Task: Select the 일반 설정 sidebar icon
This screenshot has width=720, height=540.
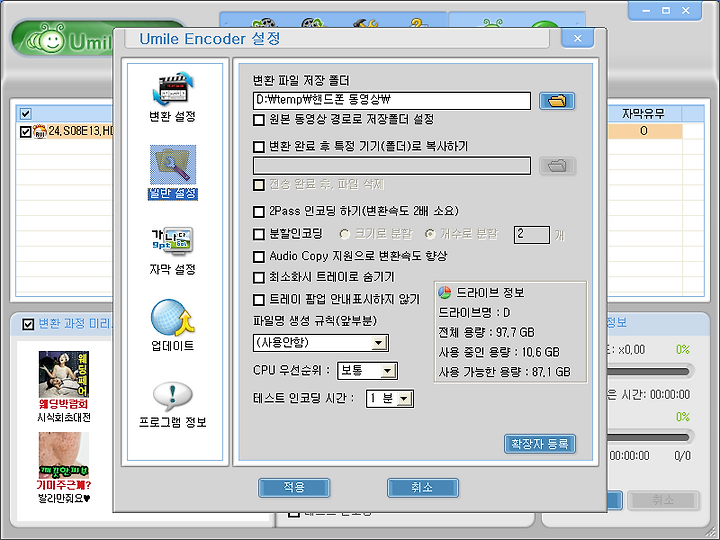Action: coord(173,165)
